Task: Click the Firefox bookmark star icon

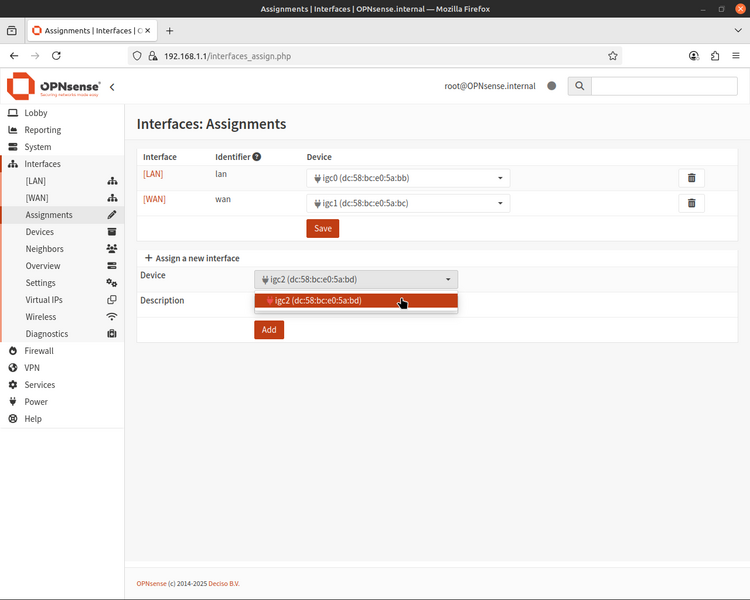Action: click(x=613, y=56)
